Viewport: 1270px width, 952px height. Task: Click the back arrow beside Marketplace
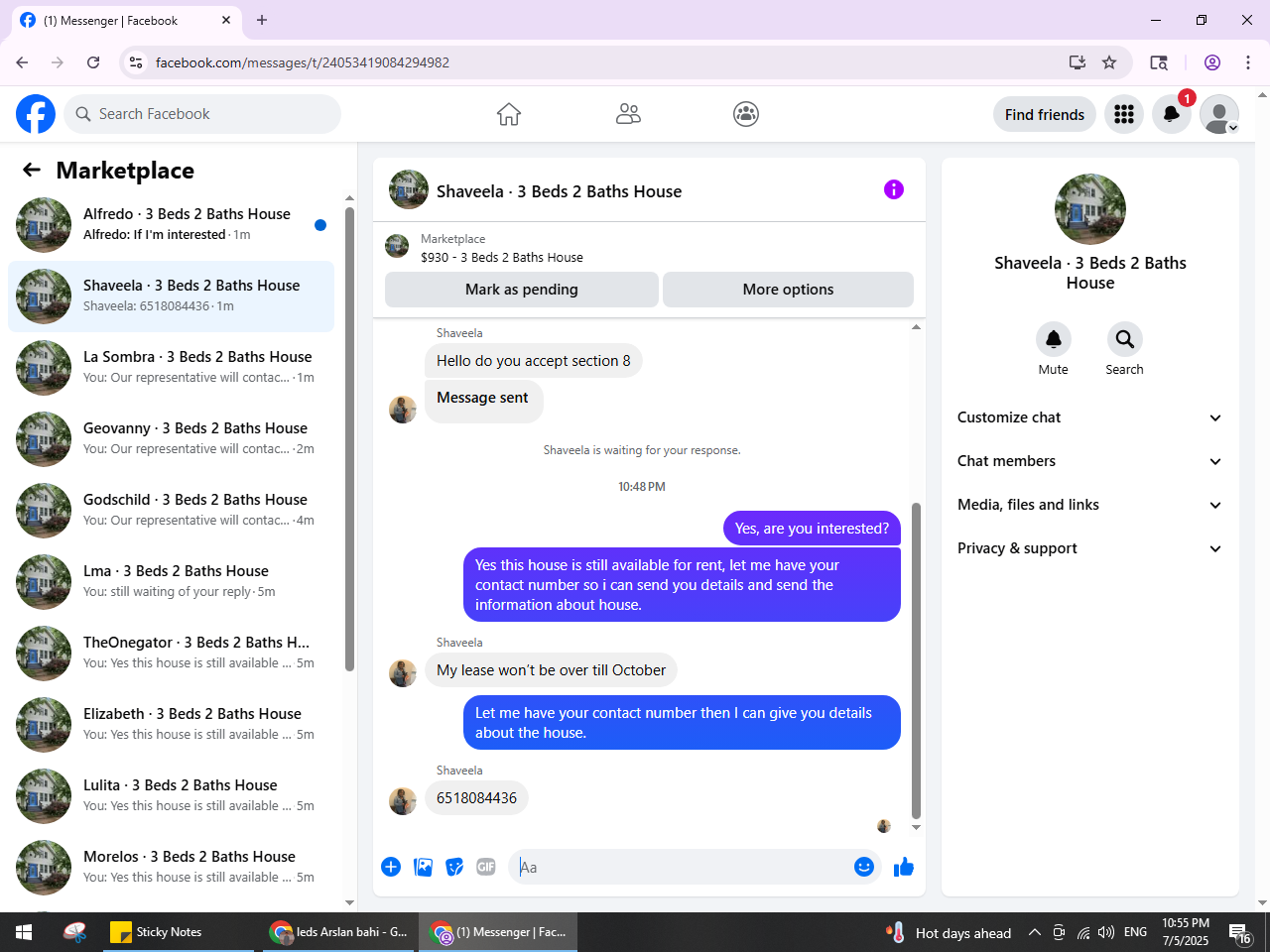(32, 170)
